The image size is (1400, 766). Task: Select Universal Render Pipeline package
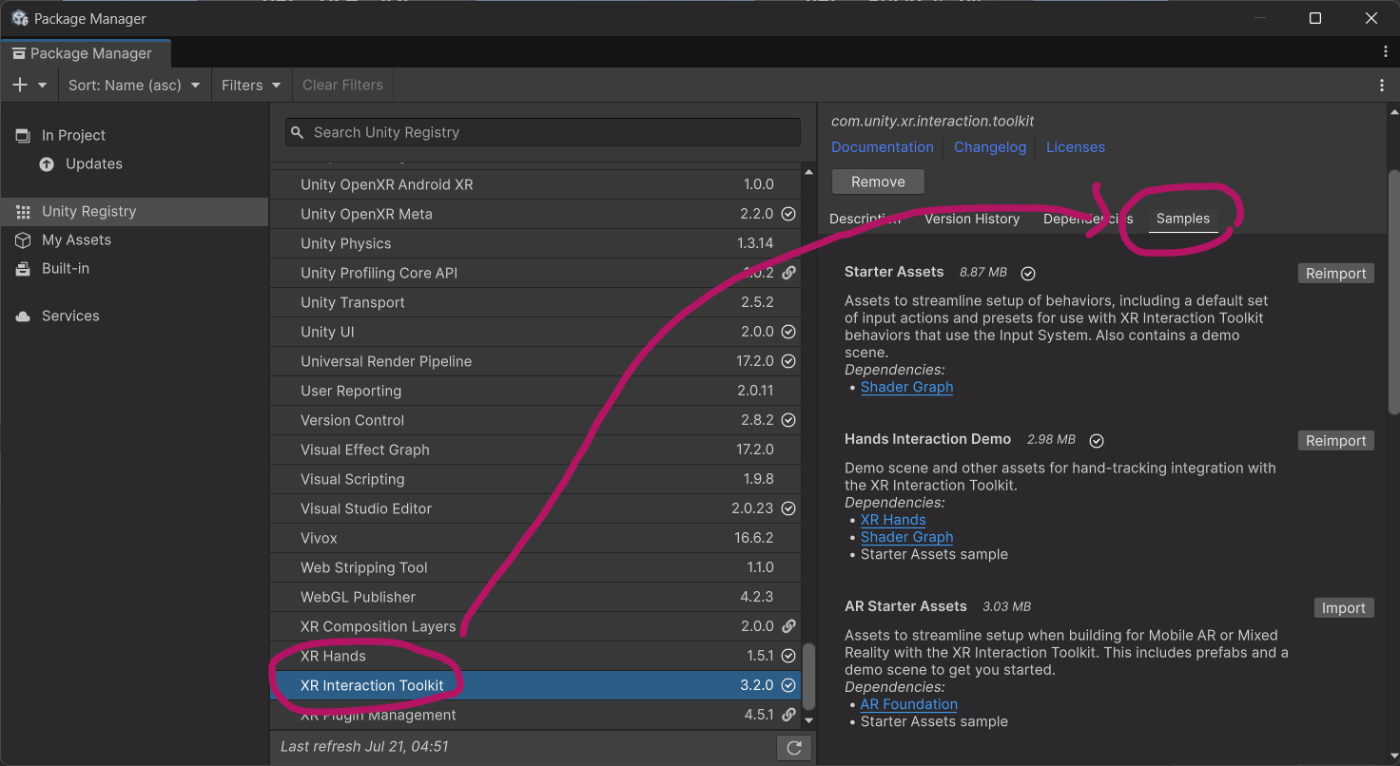pyautogui.click(x=536, y=361)
